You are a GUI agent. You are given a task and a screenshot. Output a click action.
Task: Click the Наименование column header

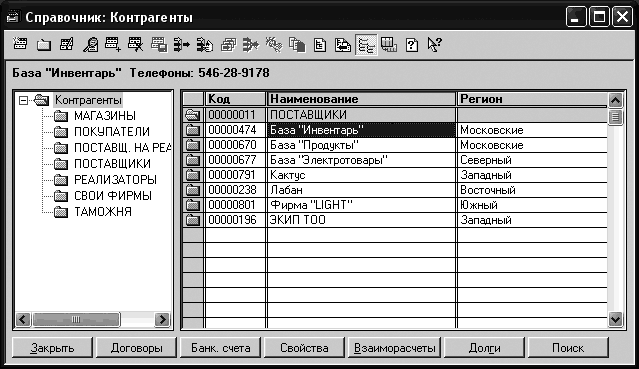tap(361, 99)
